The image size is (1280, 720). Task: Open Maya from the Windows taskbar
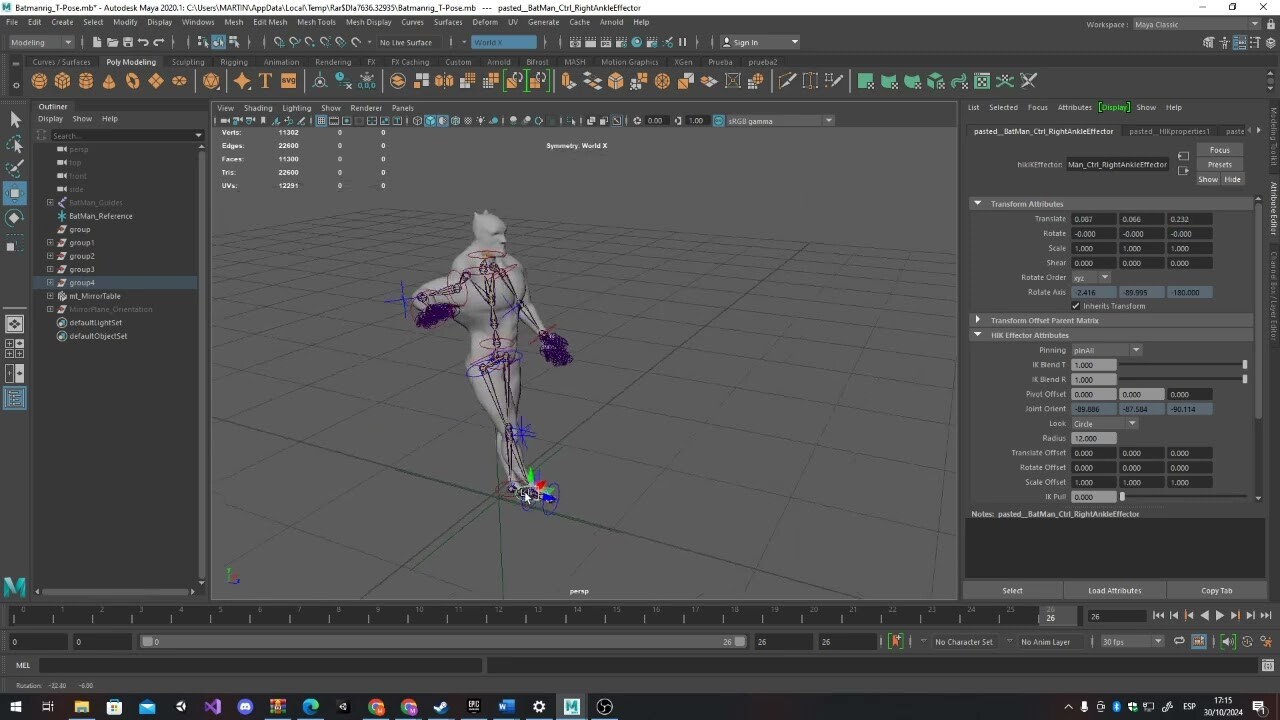pos(571,707)
